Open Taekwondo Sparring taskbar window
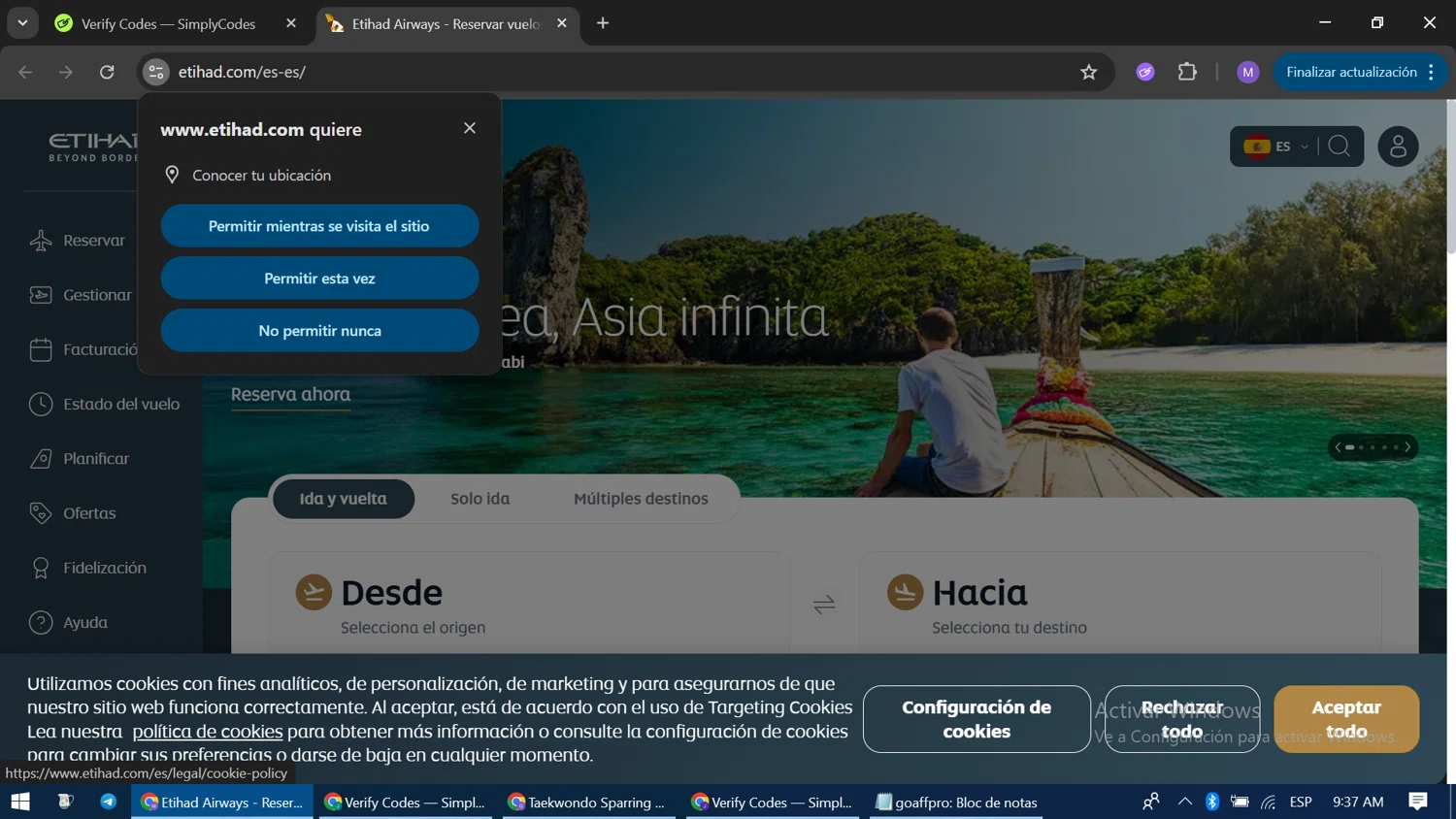Image resolution: width=1456 pixels, height=819 pixels. click(x=587, y=802)
